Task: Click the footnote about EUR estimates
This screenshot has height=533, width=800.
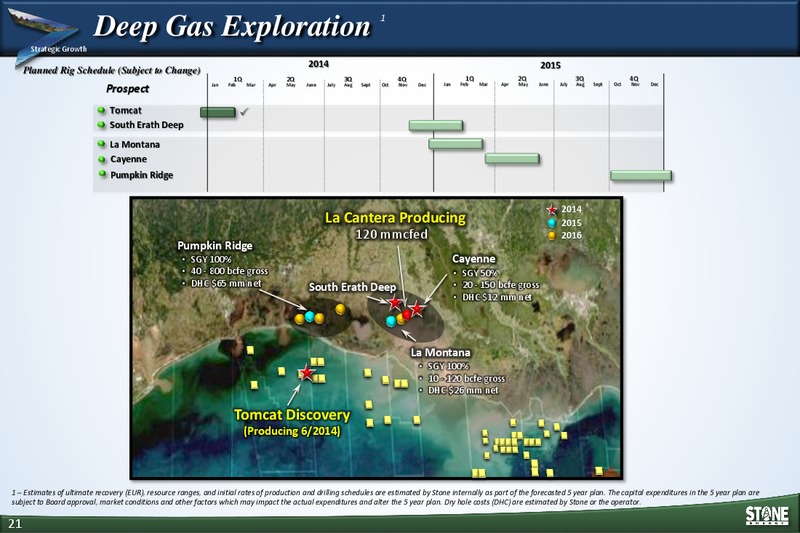Action: tap(385, 497)
